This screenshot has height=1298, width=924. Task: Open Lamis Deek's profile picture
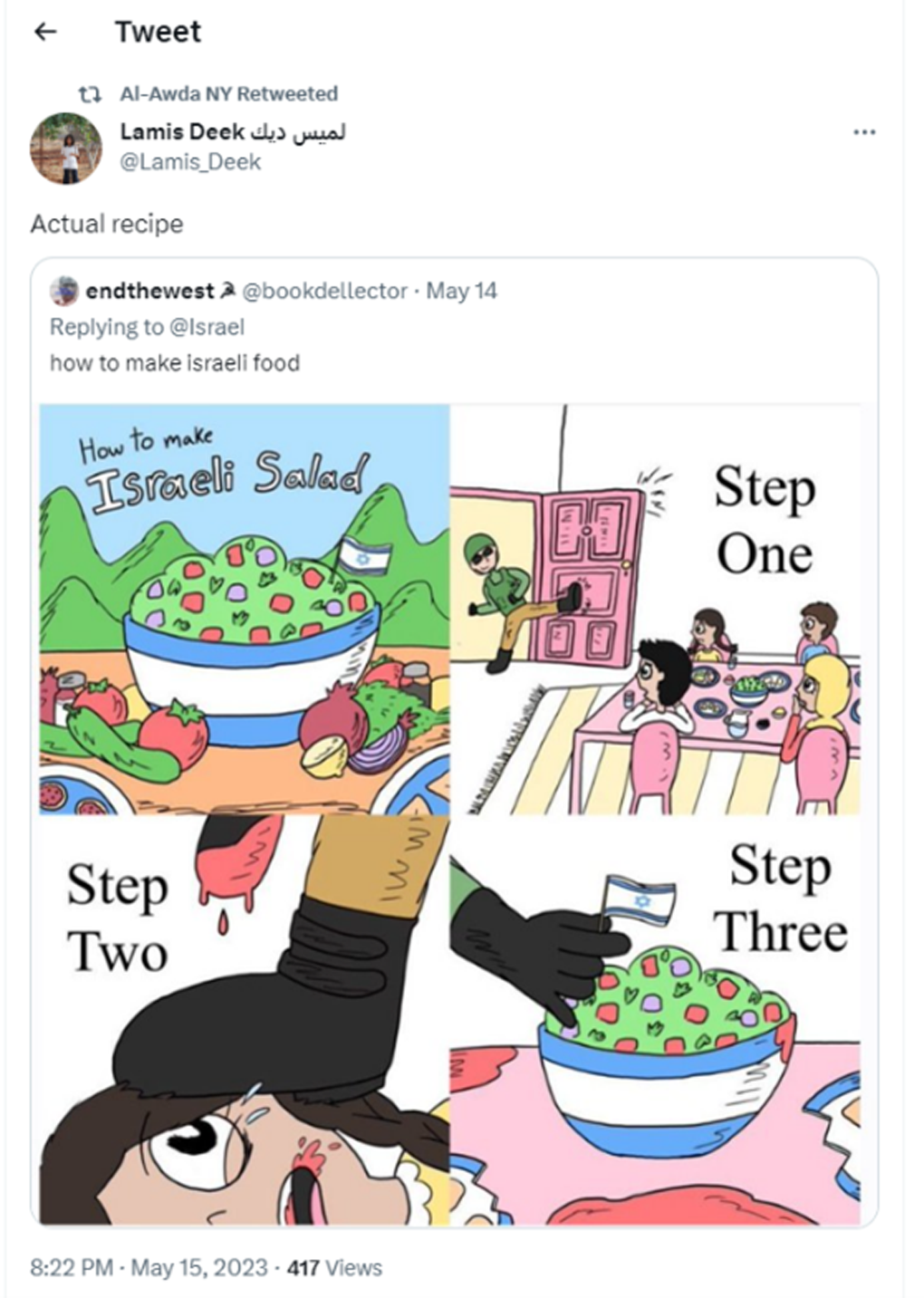point(65,149)
